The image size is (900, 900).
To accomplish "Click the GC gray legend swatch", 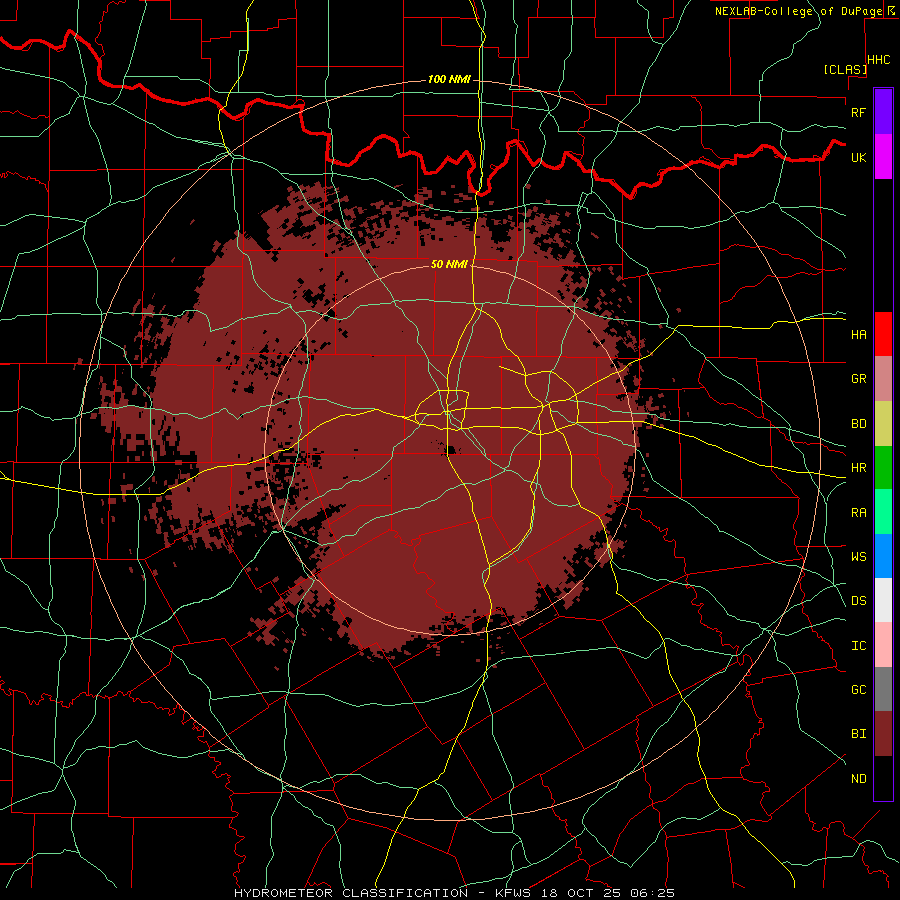I will click(883, 689).
